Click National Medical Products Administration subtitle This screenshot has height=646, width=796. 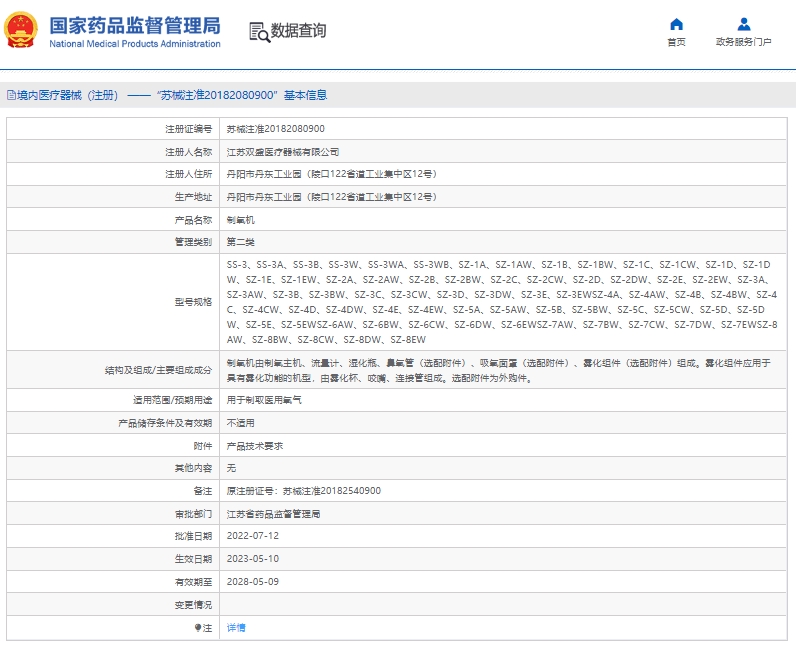point(135,44)
